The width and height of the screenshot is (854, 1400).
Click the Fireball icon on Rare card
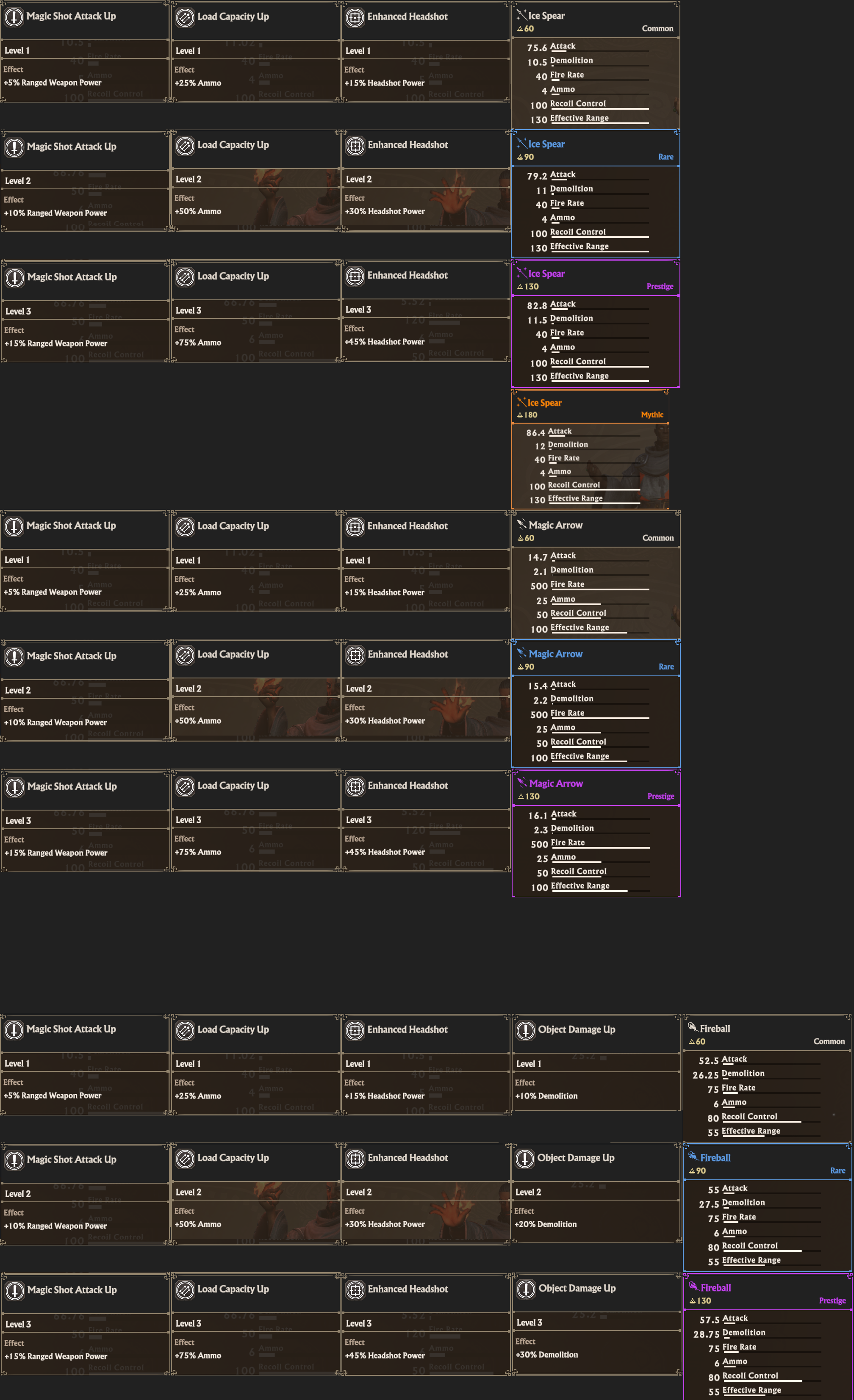[693, 1157]
